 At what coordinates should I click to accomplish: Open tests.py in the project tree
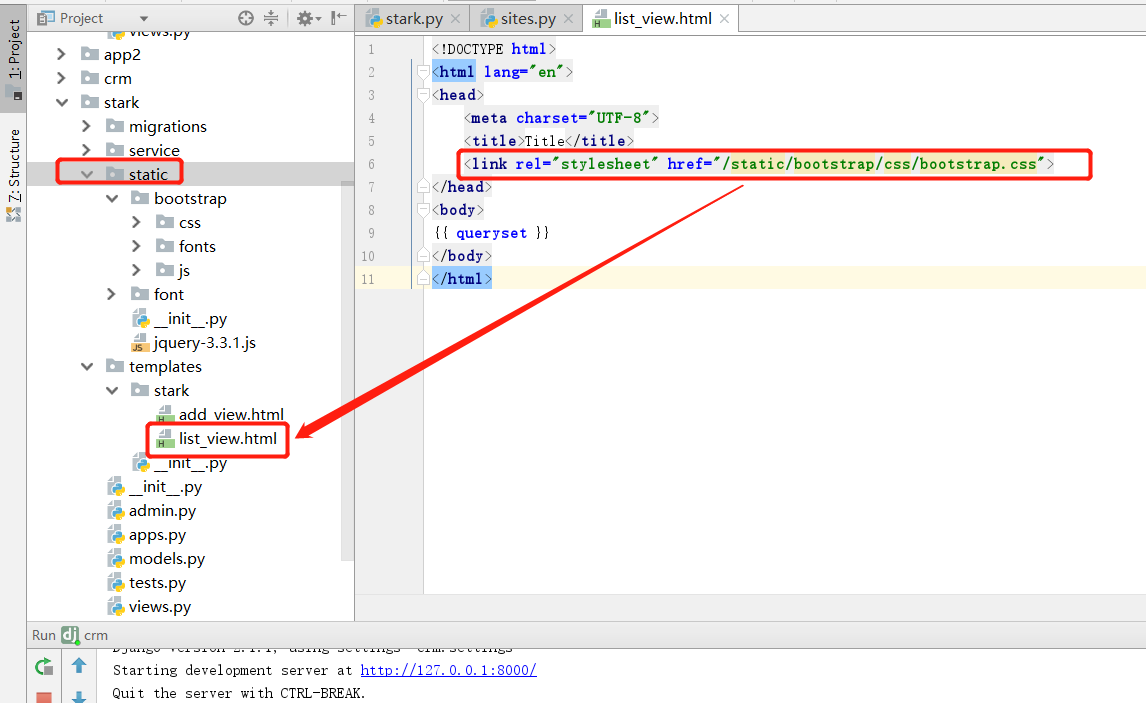coord(157,583)
